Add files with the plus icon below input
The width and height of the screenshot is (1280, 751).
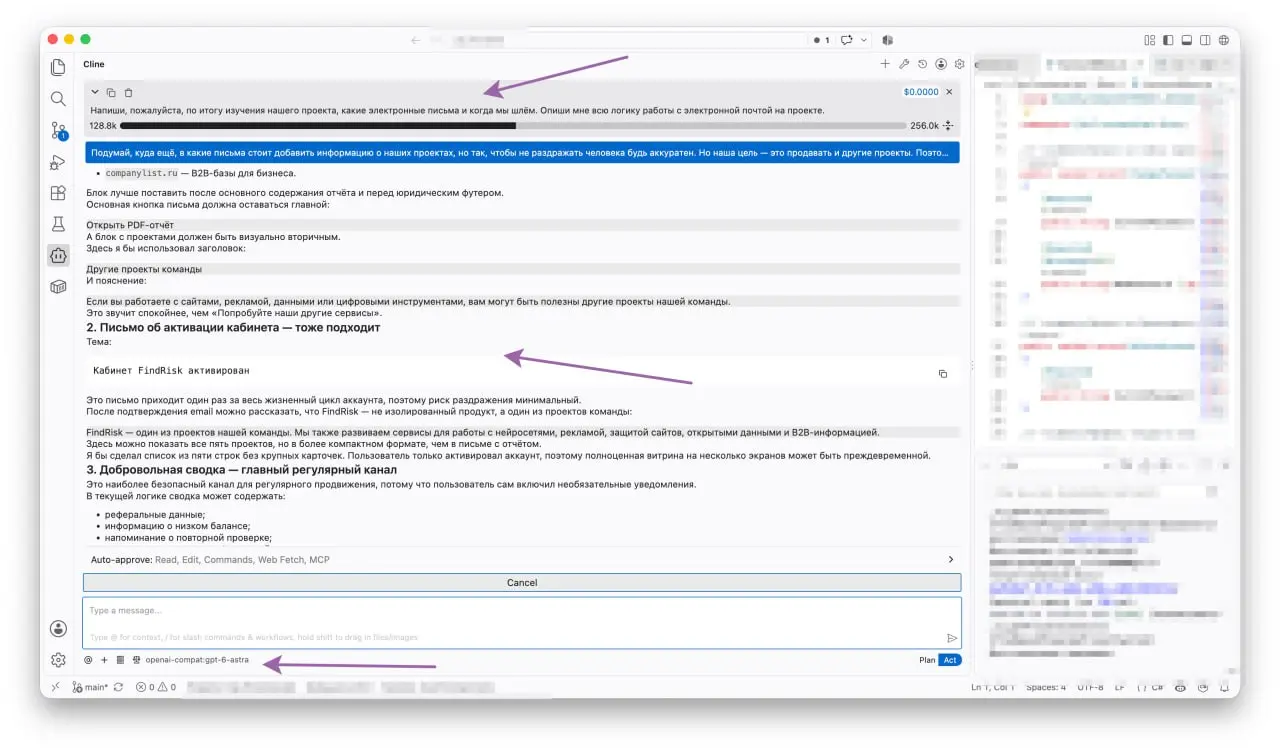[104, 660]
